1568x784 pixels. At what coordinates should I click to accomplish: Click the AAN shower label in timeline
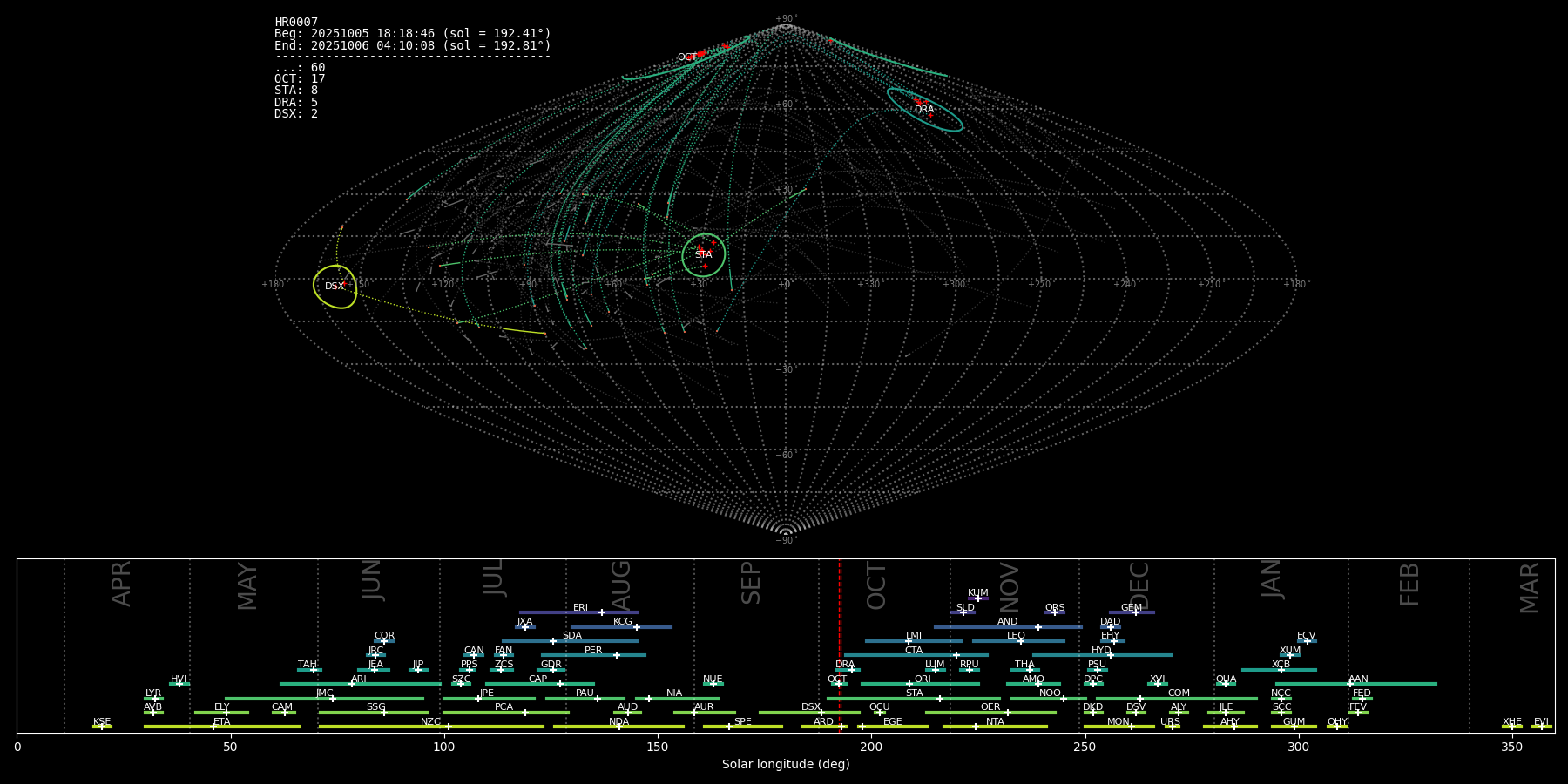pos(1358,679)
